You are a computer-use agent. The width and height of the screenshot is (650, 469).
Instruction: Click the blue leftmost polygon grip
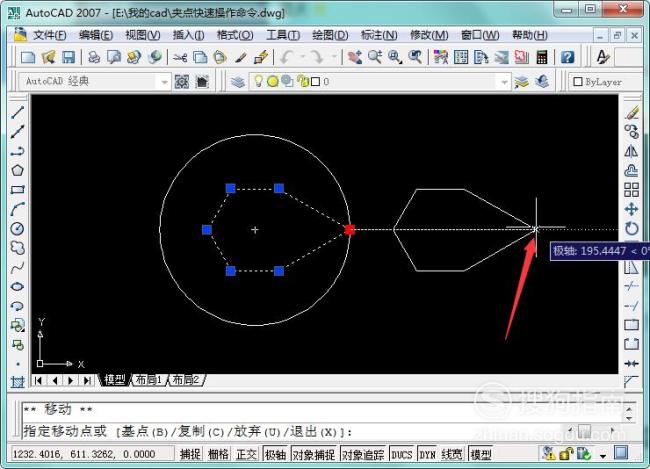(207, 229)
